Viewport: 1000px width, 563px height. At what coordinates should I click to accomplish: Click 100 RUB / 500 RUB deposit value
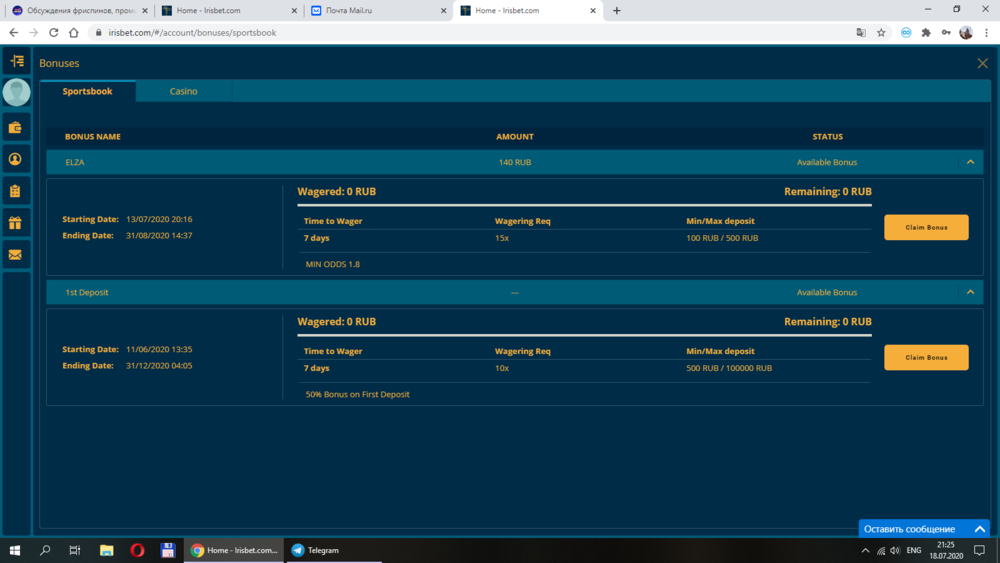(722, 238)
